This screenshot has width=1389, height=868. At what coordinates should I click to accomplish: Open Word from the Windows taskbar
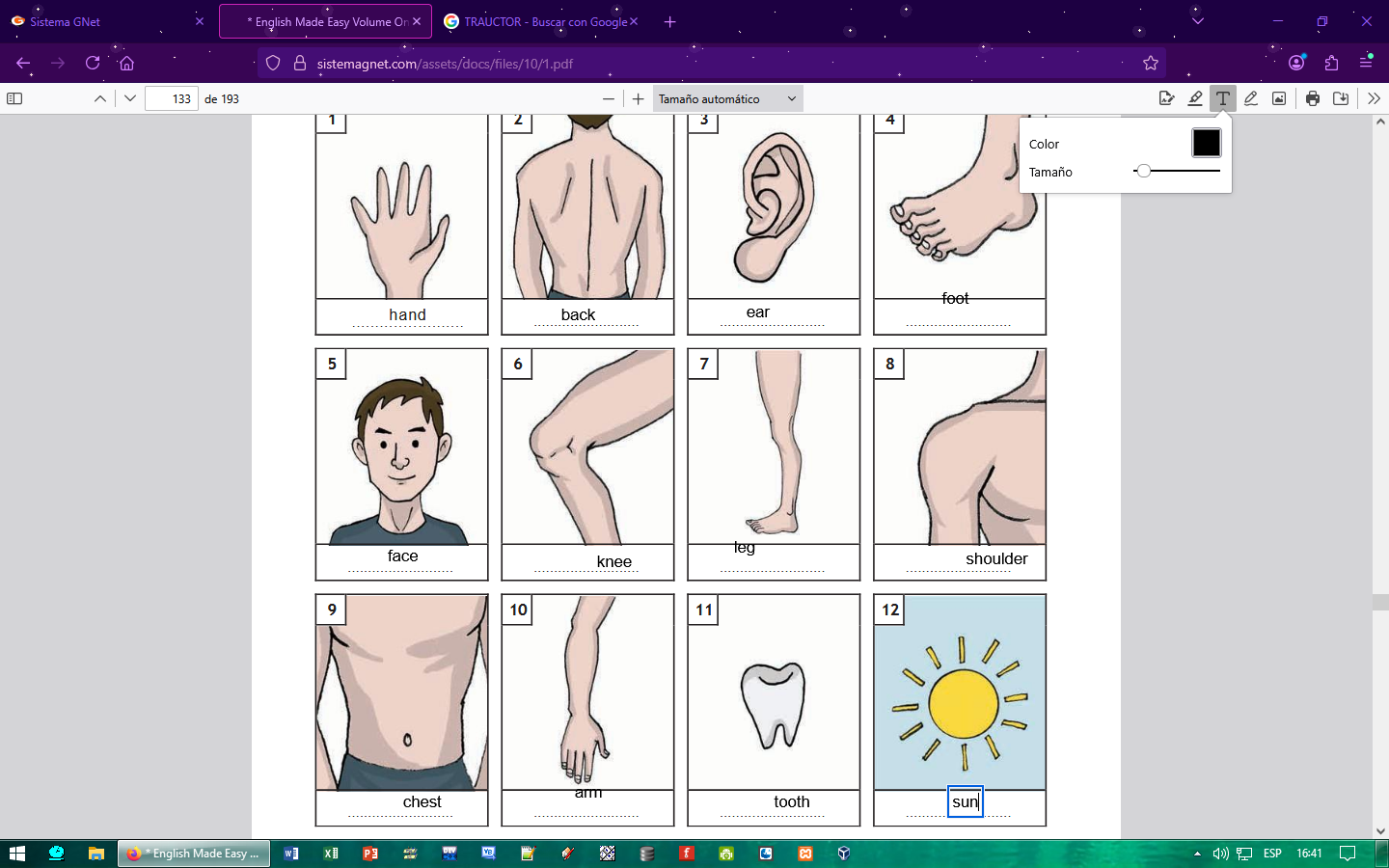pos(291,854)
